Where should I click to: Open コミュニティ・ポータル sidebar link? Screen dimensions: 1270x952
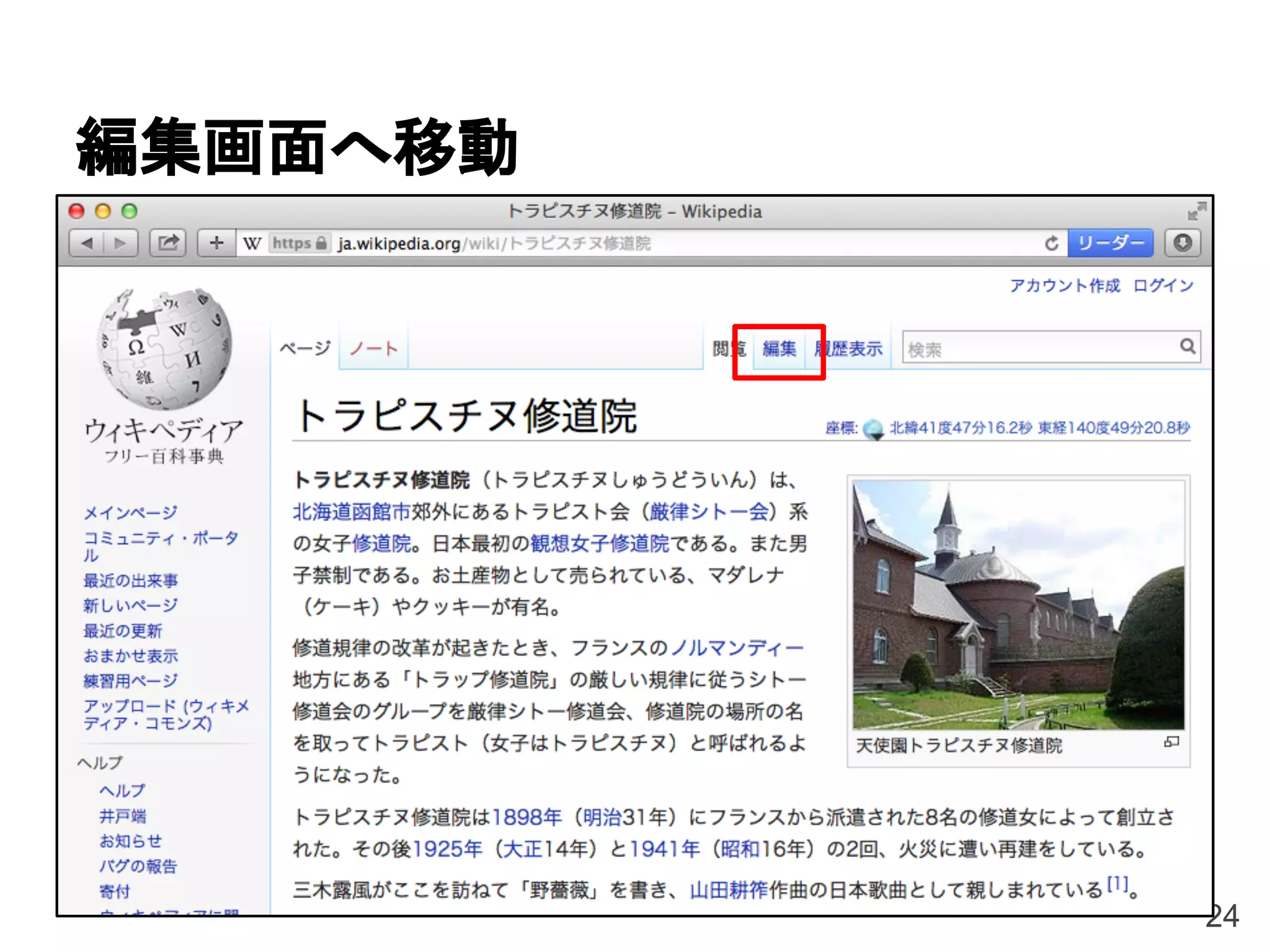tap(161, 546)
